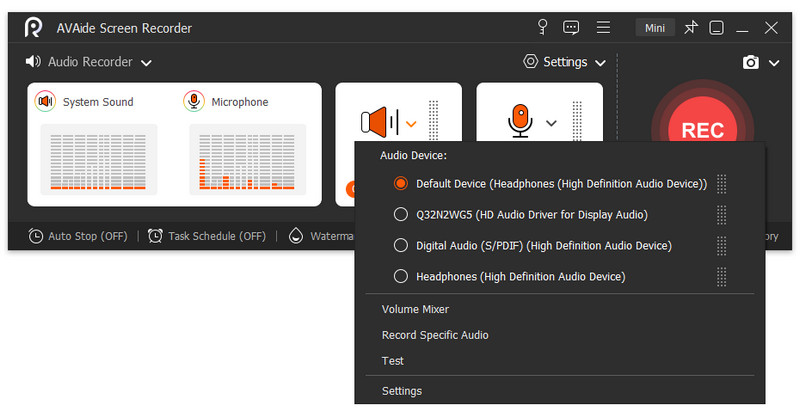Expand the snapshot options arrow

point(774,63)
